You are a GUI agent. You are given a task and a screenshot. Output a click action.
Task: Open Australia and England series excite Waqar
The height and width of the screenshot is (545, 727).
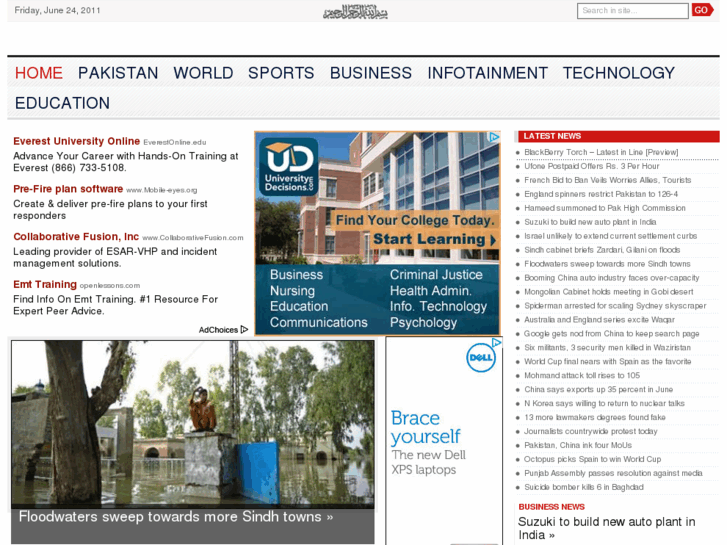click(x=599, y=320)
